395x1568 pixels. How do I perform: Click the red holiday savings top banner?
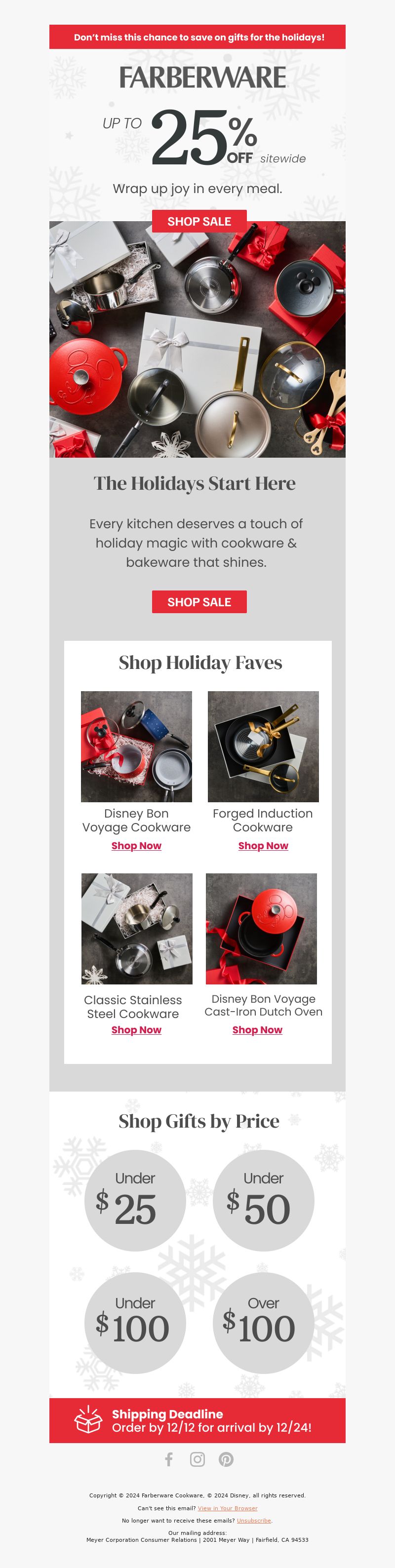point(197,37)
